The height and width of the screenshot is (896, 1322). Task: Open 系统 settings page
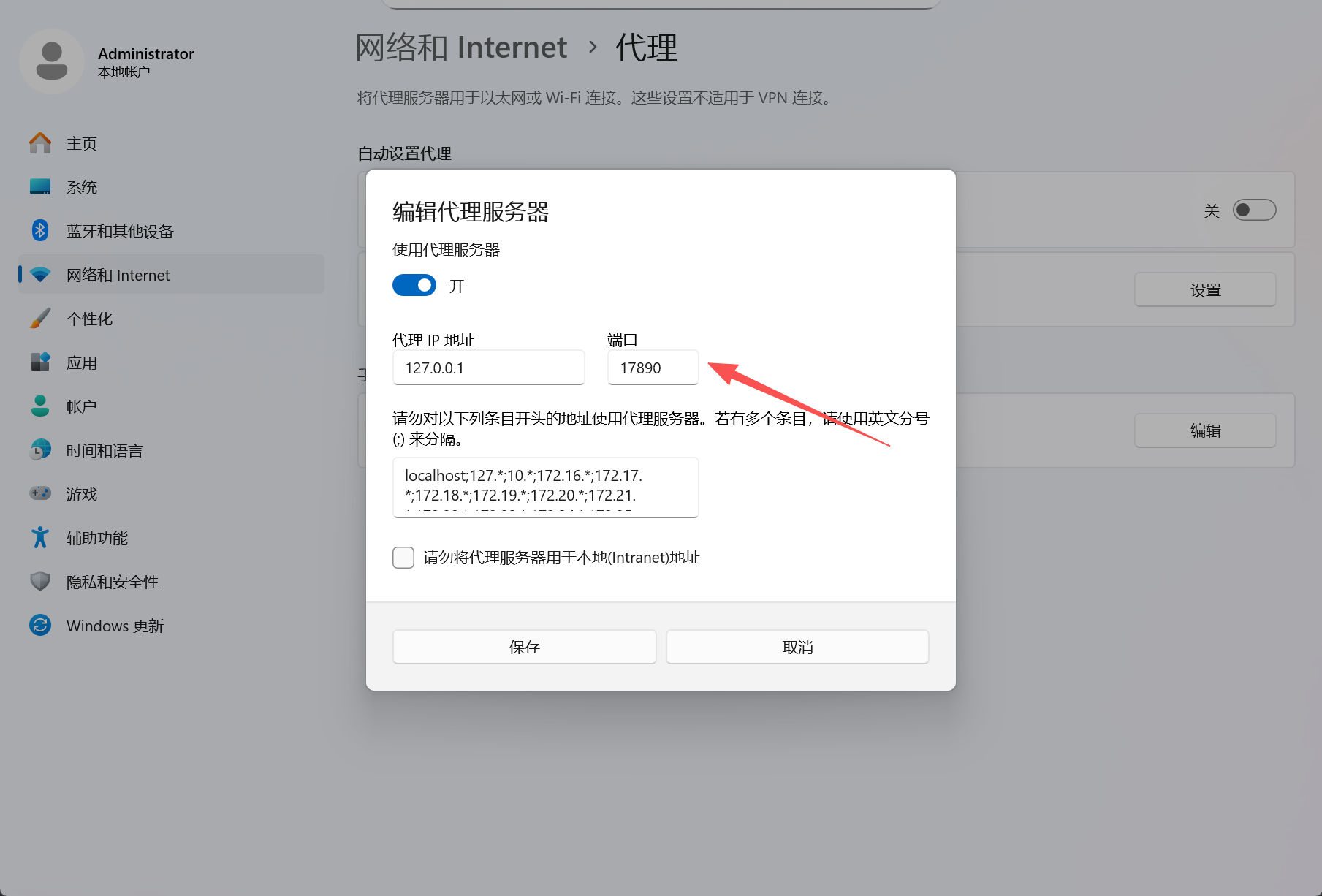click(171, 187)
